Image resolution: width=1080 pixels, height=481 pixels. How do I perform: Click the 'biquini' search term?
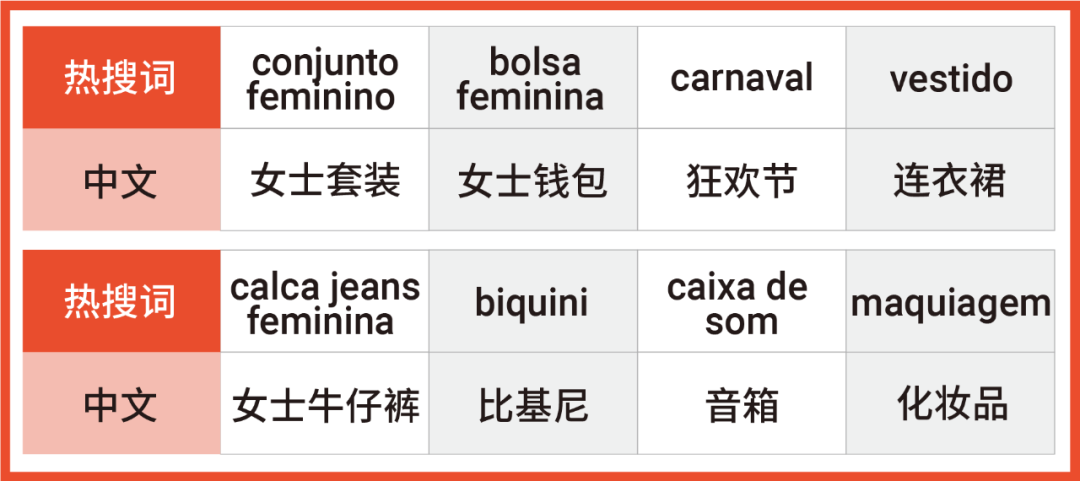pos(533,303)
